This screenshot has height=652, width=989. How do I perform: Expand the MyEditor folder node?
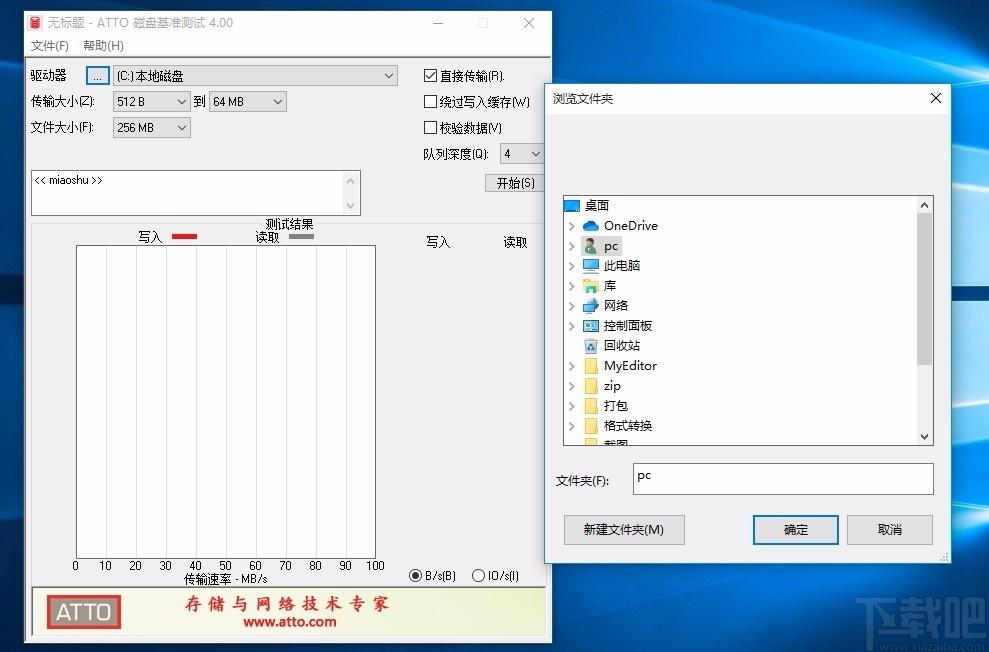(x=571, y=366)
